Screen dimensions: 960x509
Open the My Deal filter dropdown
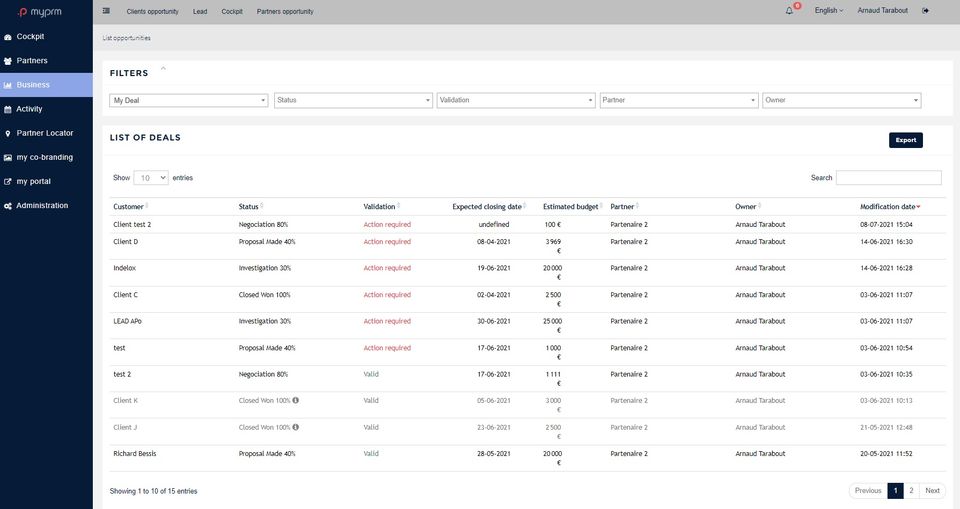coord(189,100)
